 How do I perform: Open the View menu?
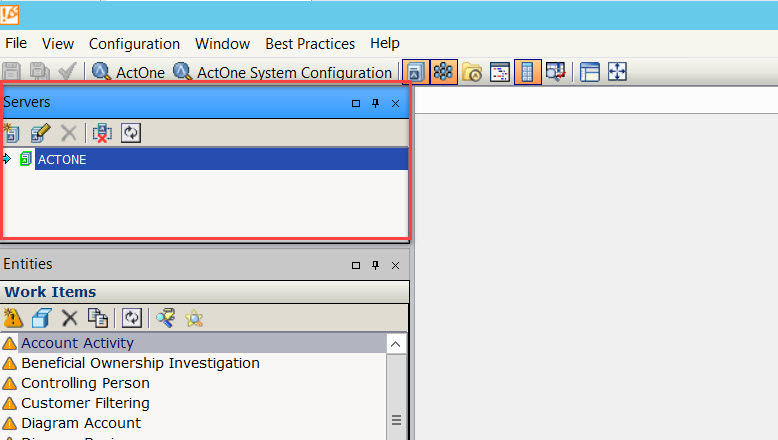point(58,44)
